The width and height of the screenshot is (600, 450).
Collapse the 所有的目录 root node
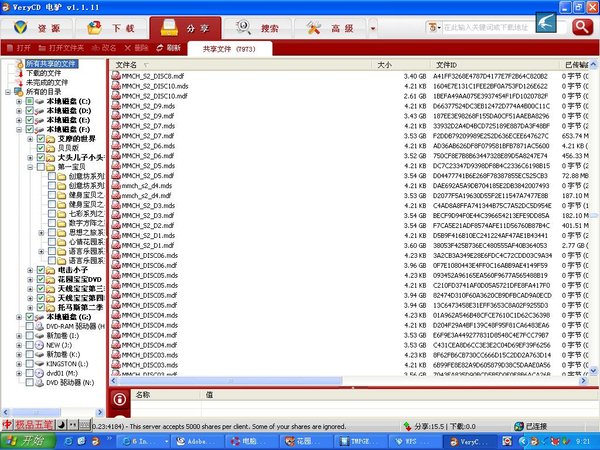pyautogui.click(x=8, y=92)
